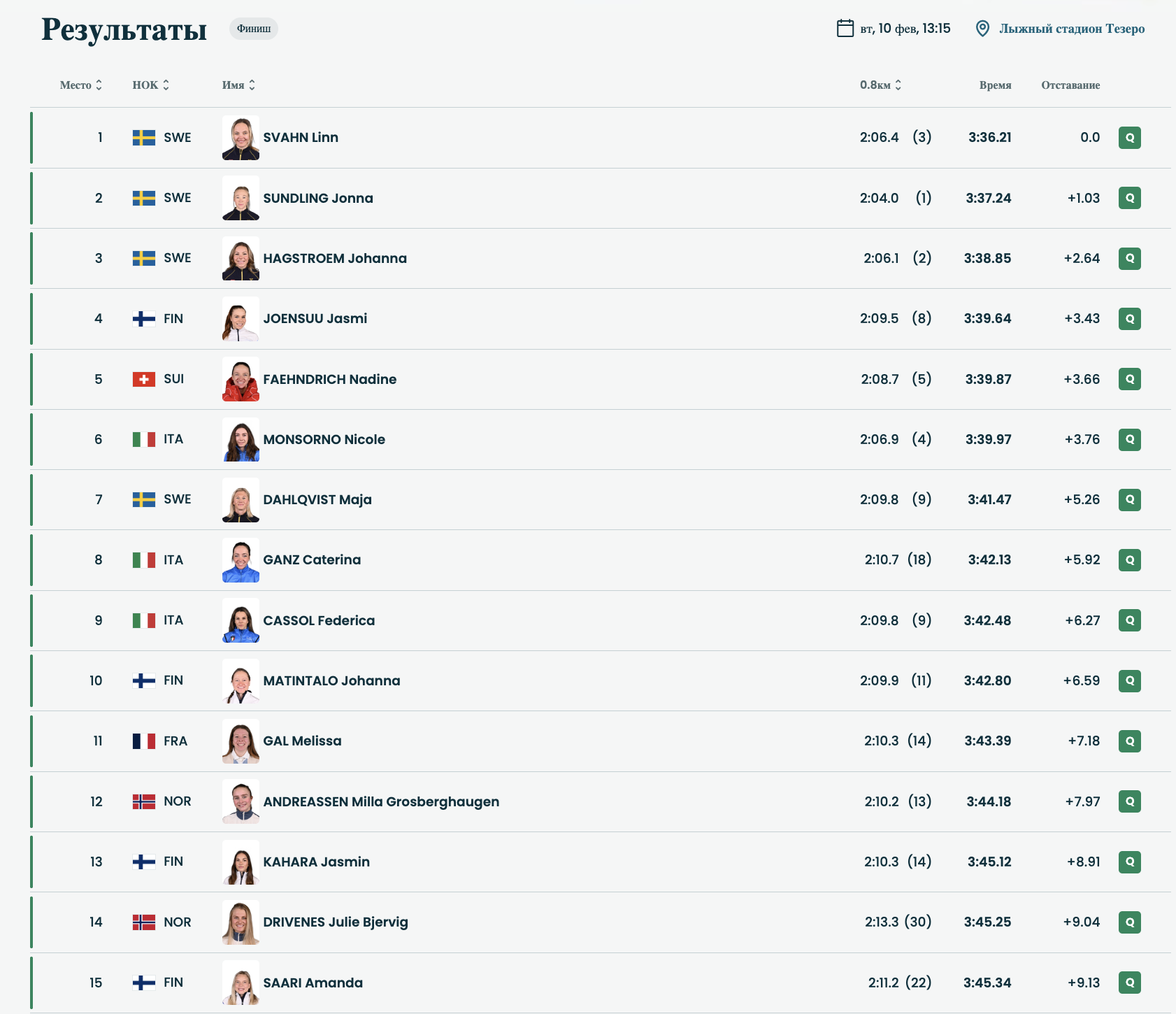Sort by 0.8км split time
The height and width of the screenshot is (1014, 1176).
(880, 85)
